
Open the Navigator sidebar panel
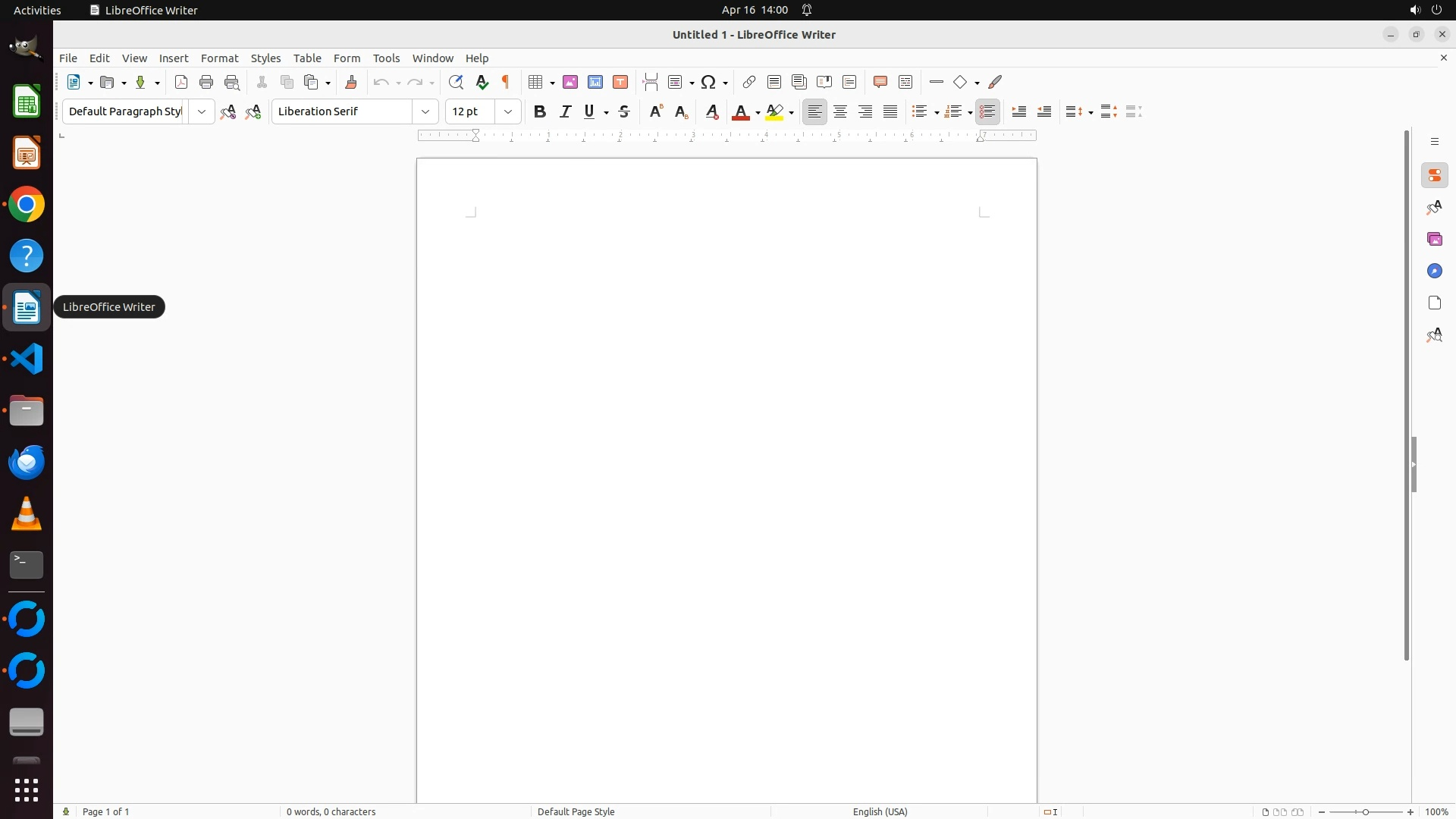pyautogui.click(x=1434, y=271)
